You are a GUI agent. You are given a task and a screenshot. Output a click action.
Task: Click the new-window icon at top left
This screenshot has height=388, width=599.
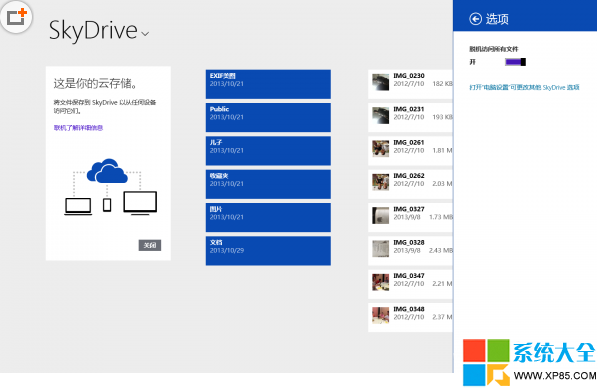(x=16, y=17)
